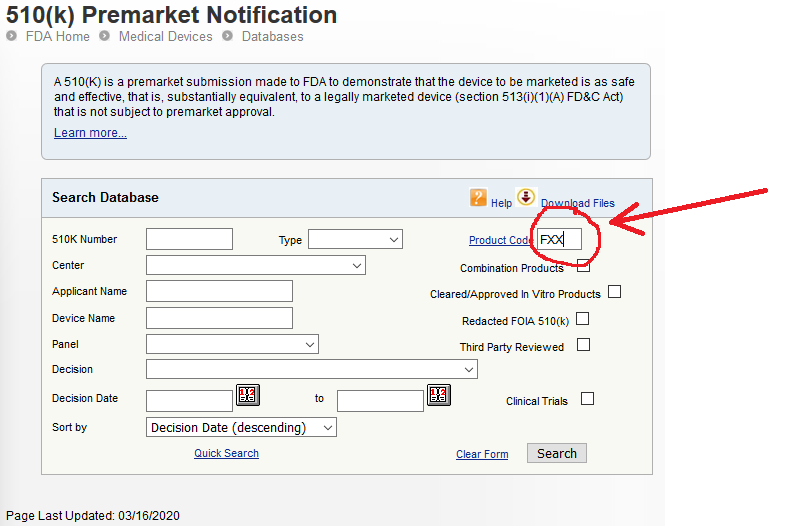Click the Clear Form link
This screenshot has height=528, width=787.
pyautogui.click(x=482, y=454)
